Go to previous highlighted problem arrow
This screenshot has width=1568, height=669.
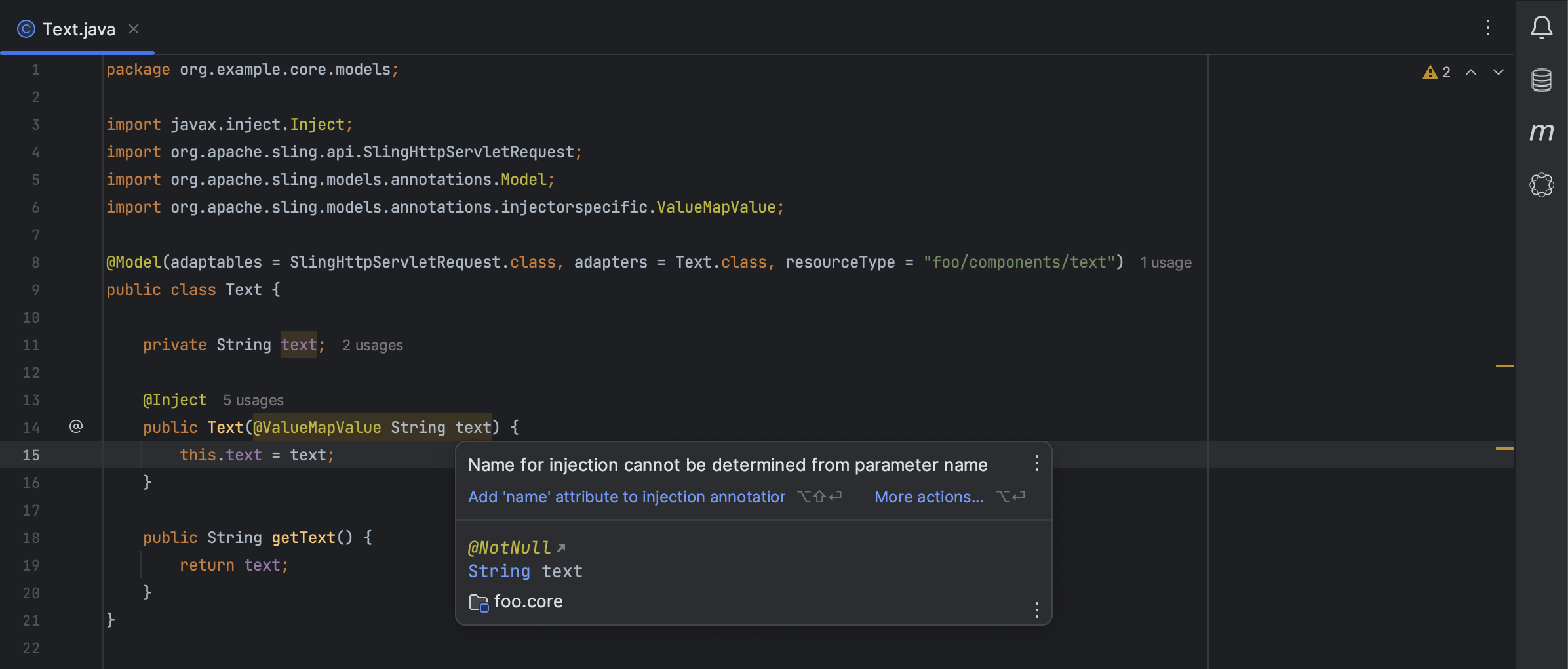[x=1471, y=72]
